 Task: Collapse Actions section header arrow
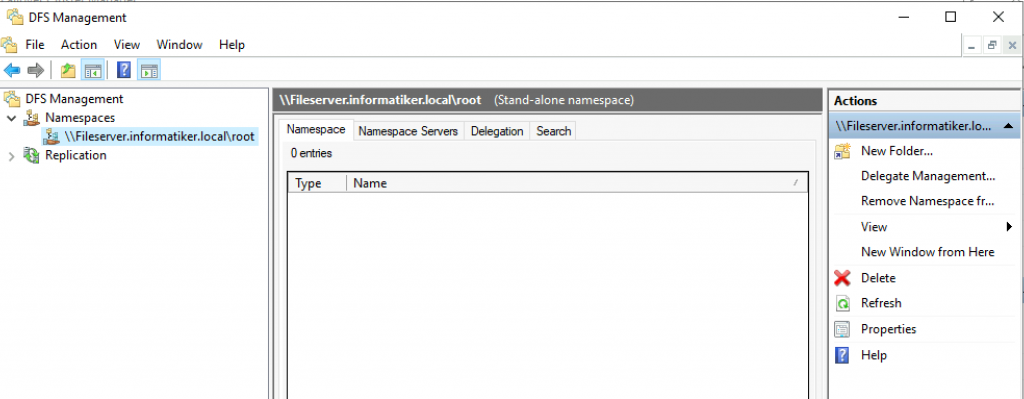[x=1008, y=125]
